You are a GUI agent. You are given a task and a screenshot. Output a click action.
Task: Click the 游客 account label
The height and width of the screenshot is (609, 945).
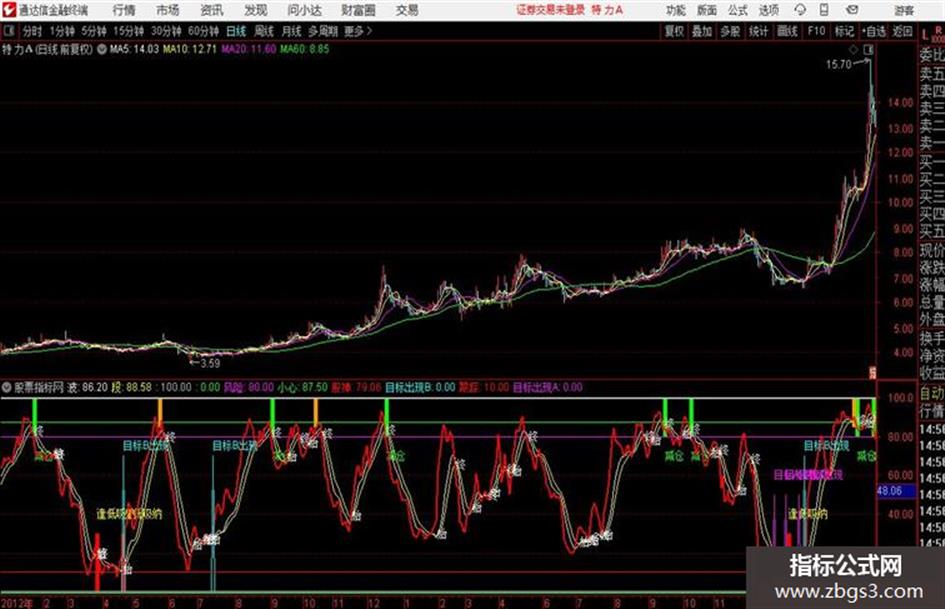coord(904,10)
